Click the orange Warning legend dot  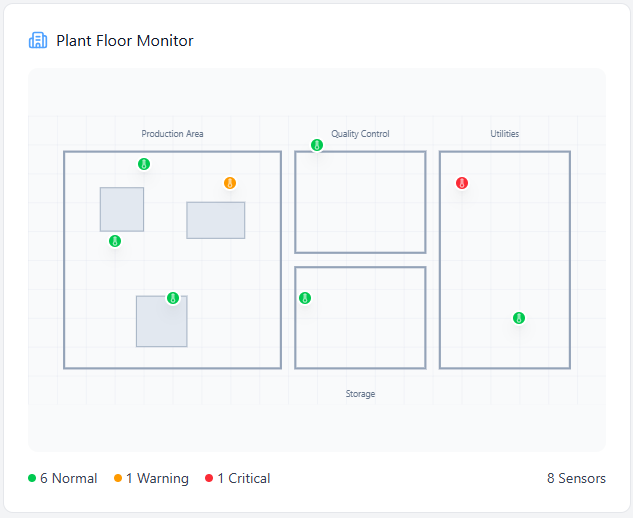click(x=118, y=479)
